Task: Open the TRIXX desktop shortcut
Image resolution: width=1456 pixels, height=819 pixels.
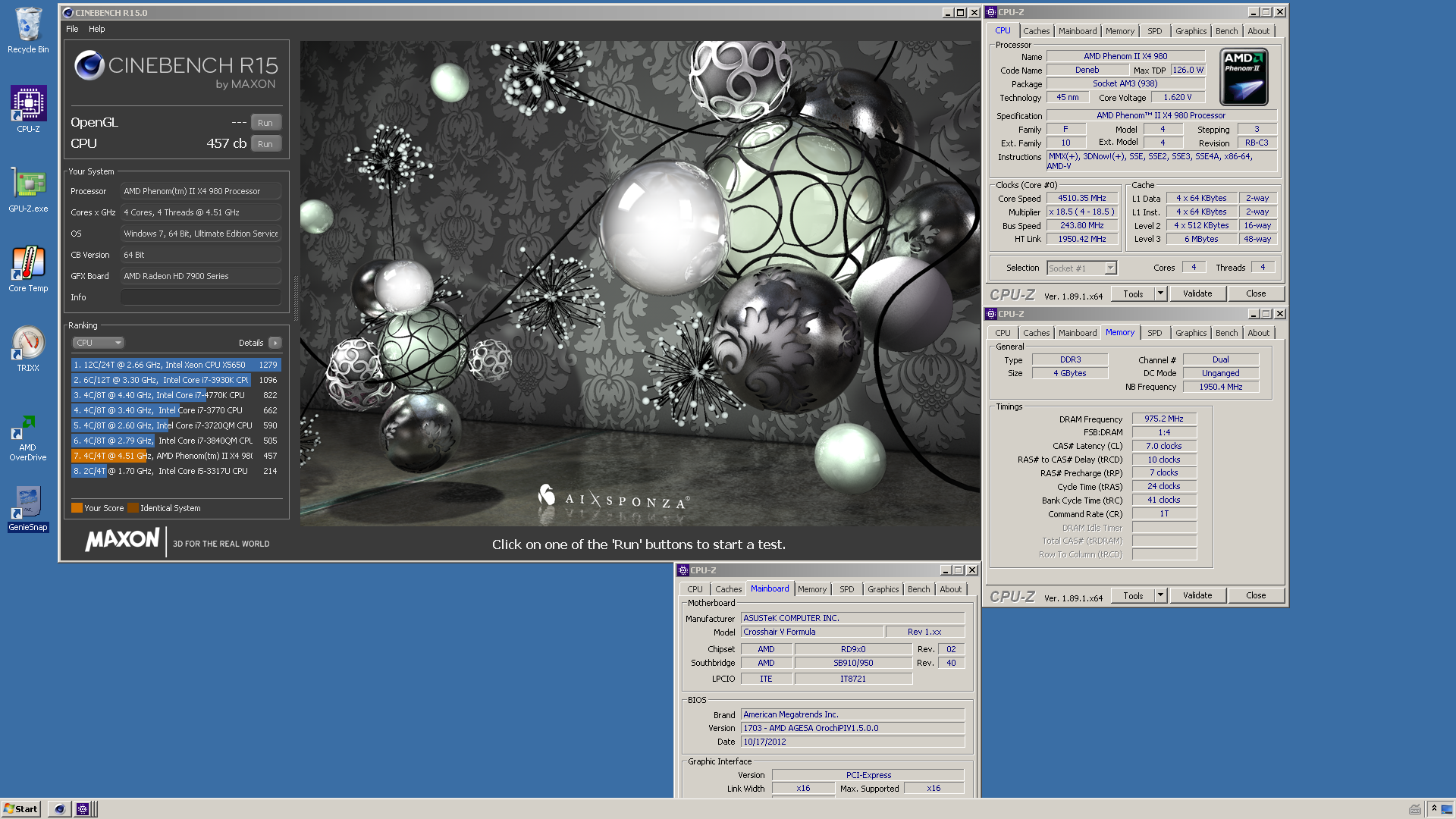Action: 28,349
